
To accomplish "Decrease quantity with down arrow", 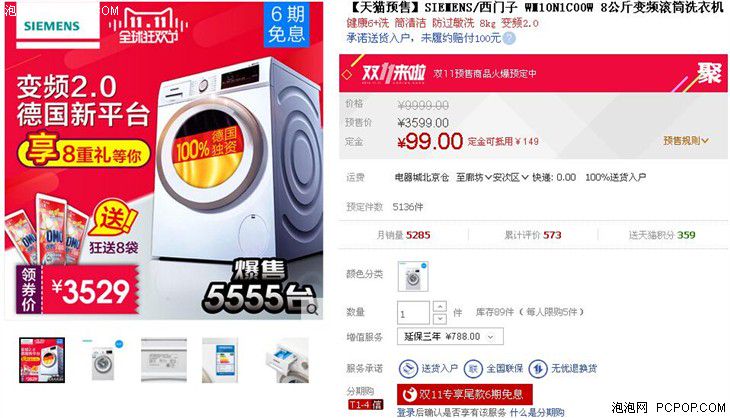I will pos(440,318).
